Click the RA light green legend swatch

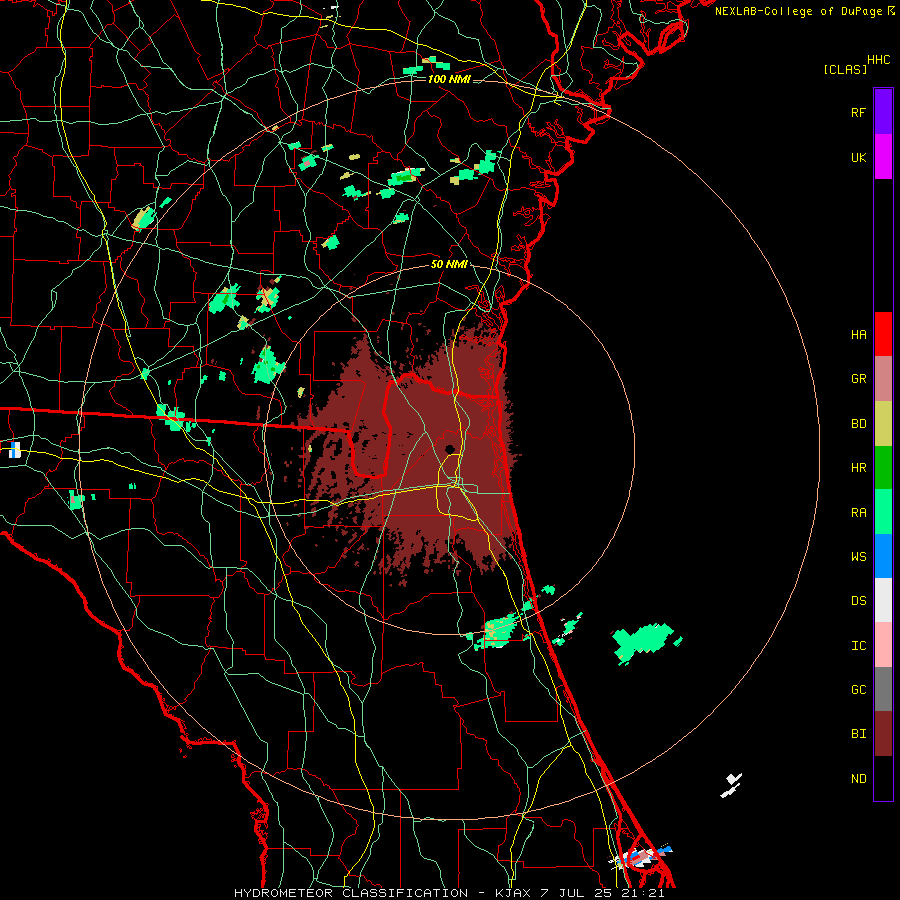point(883,512)
